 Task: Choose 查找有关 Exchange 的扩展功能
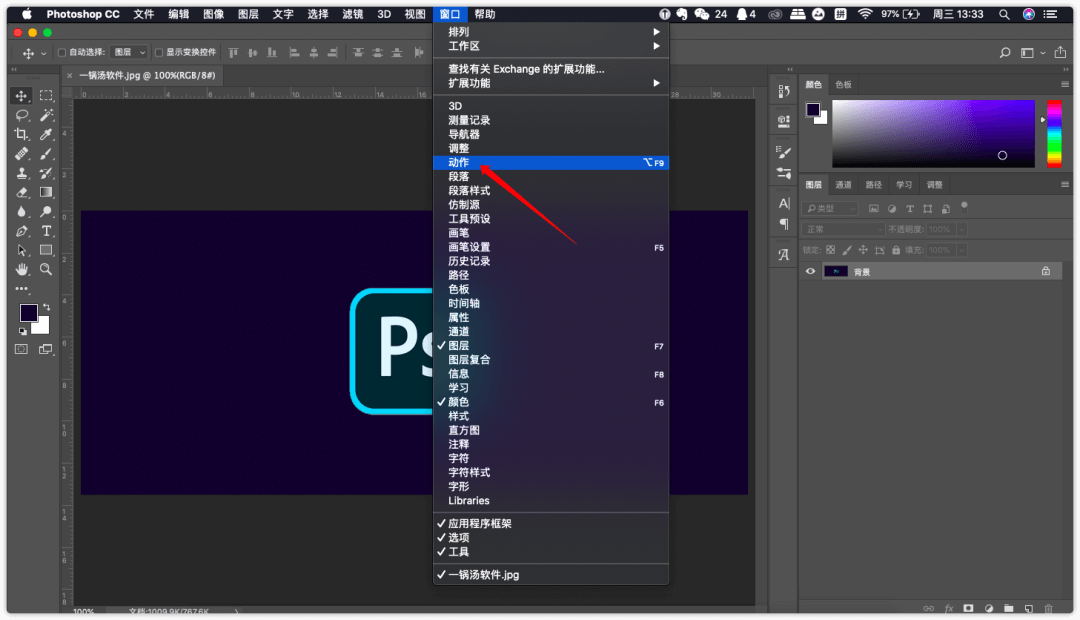(550, 69)
